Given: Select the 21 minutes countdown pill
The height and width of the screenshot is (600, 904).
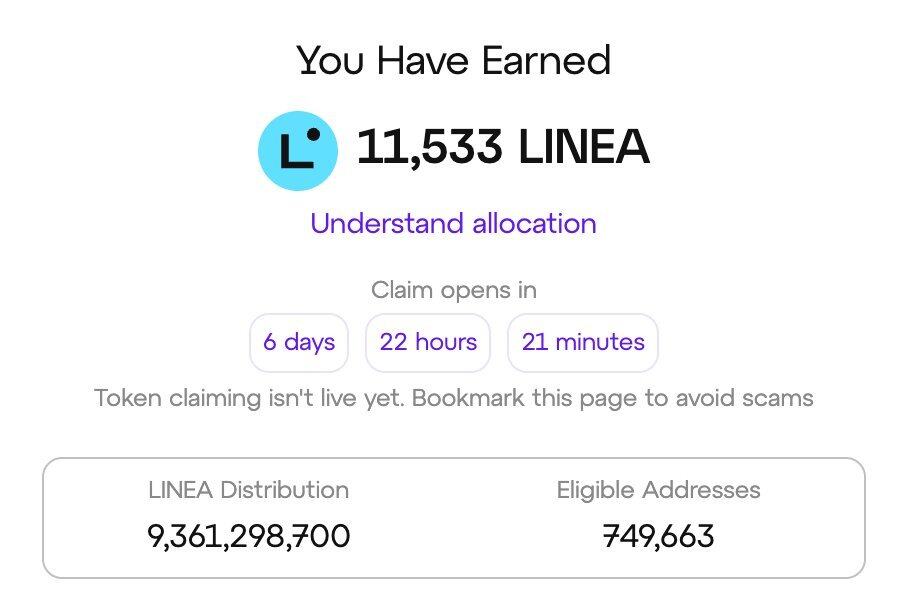Looking at the screenshot, I should tap(583, 342).
